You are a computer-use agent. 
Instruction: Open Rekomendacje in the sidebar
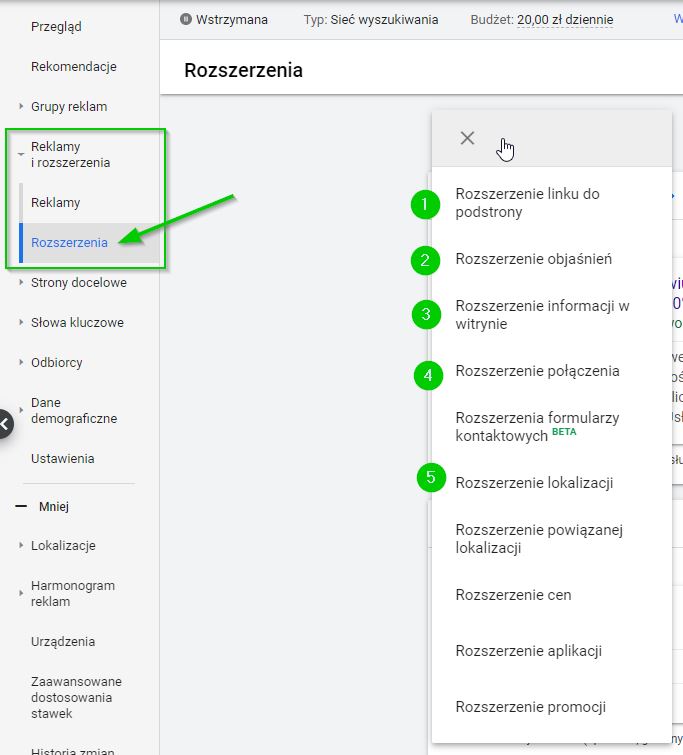click(74, 66)
